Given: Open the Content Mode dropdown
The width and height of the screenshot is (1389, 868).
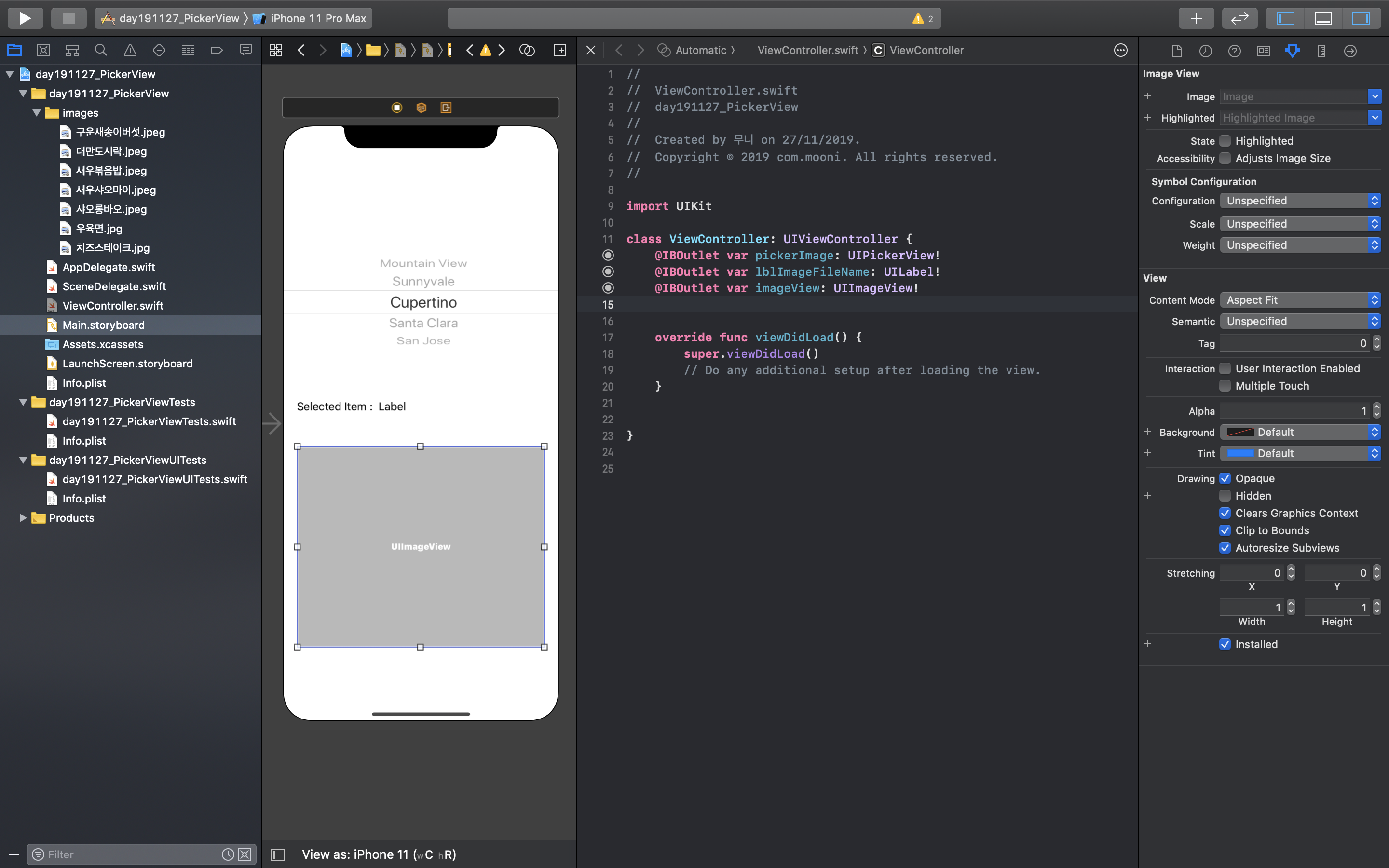Looking at the screenshot, I should click(x=1299, y=300).
